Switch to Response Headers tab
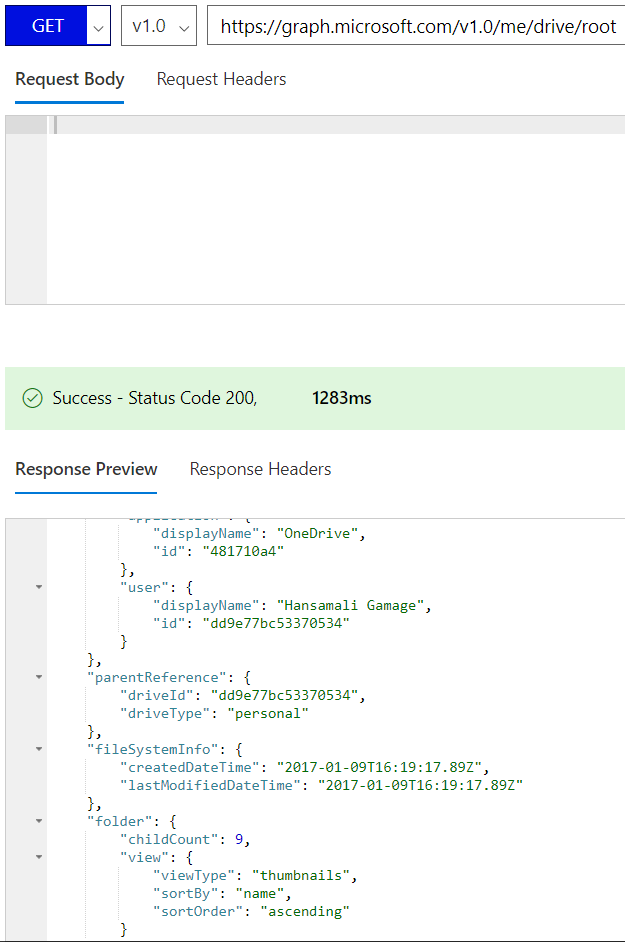The image size is (625, 942). pyautogui.click(x=260, y=469)
